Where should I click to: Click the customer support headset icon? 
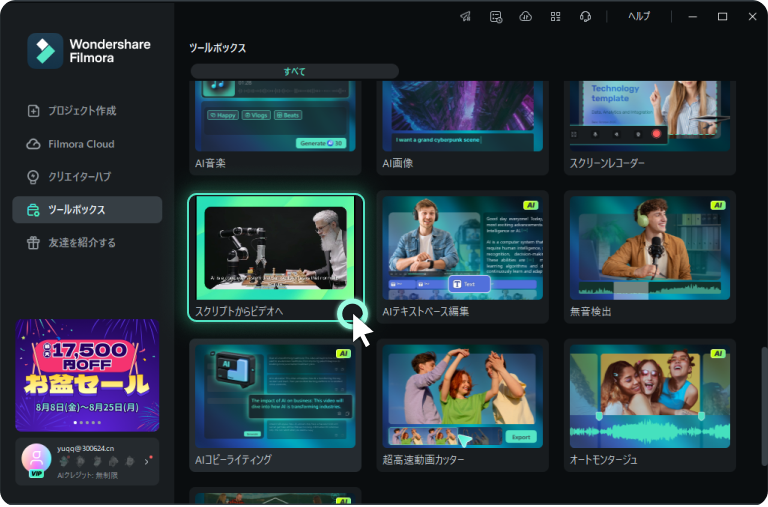pos(585,17)
